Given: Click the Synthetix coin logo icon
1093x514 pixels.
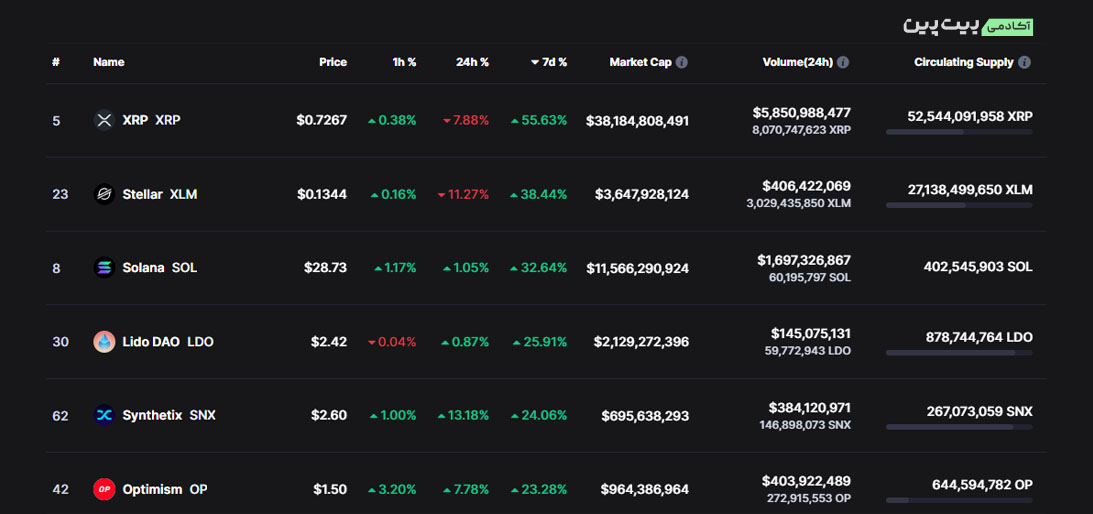Looking at the screenshot, I should [104, 416].
